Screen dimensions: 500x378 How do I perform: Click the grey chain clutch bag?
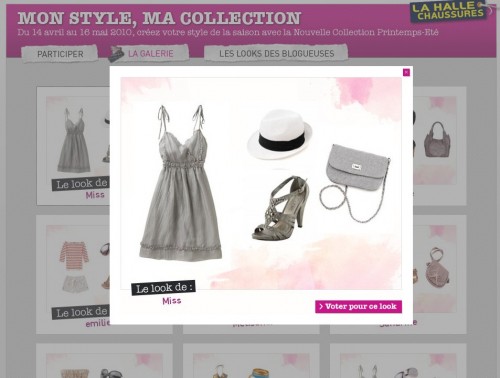click(355, 183)
